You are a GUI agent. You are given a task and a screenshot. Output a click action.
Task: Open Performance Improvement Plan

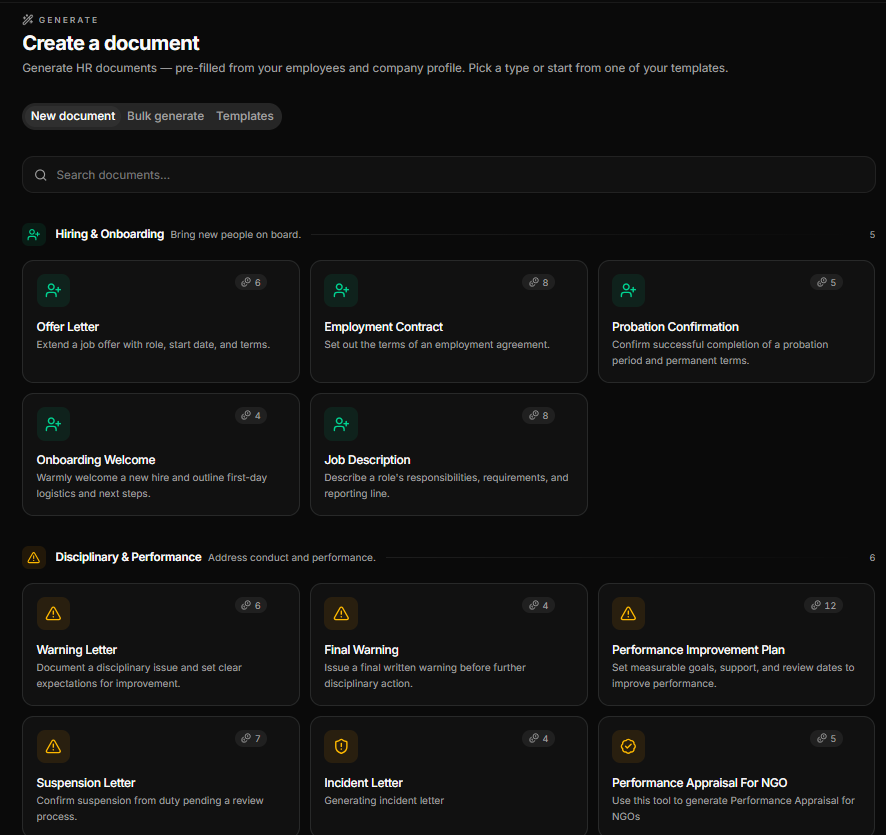[x=736, y=645]
